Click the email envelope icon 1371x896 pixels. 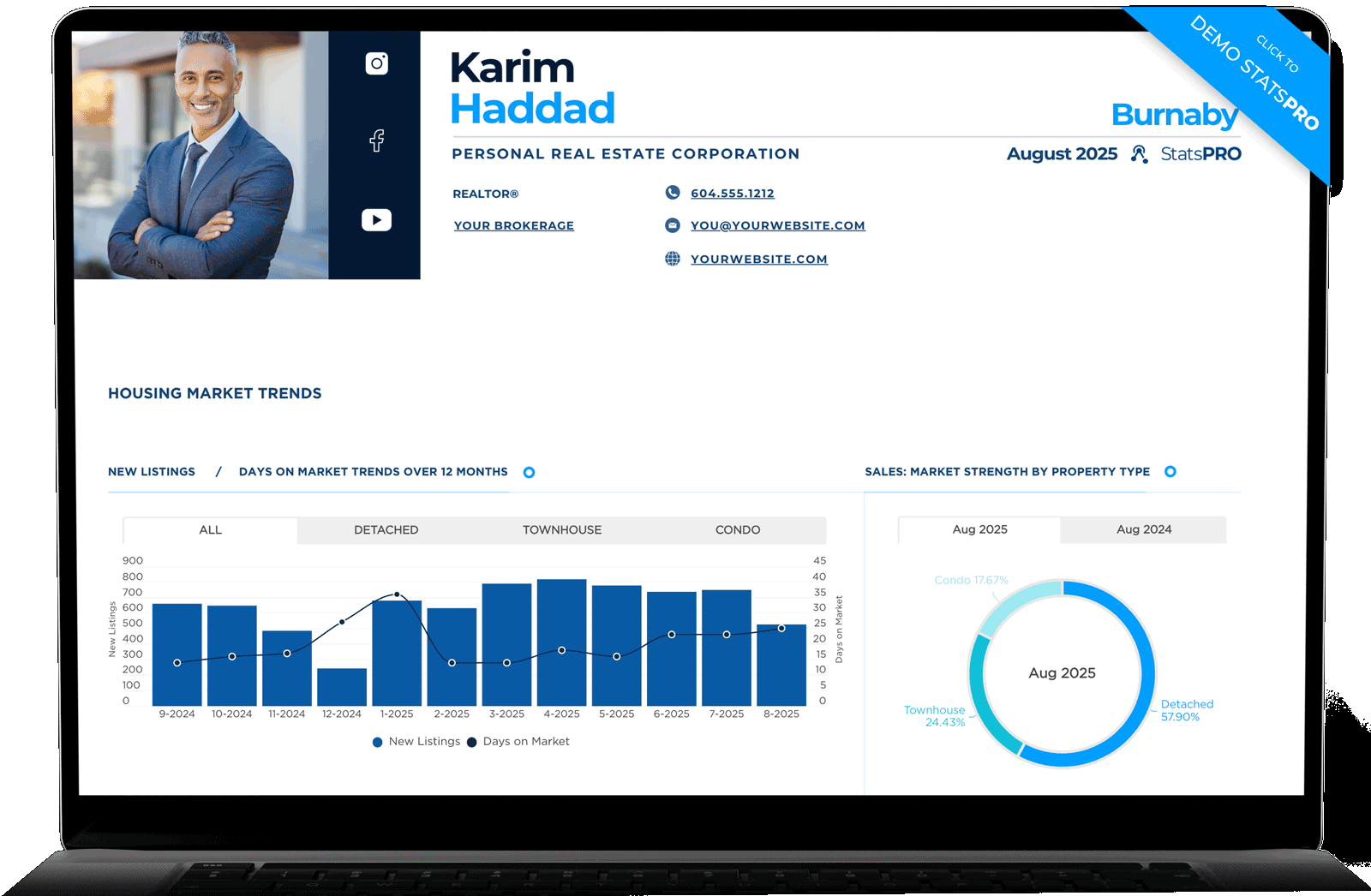click(673, 225)
